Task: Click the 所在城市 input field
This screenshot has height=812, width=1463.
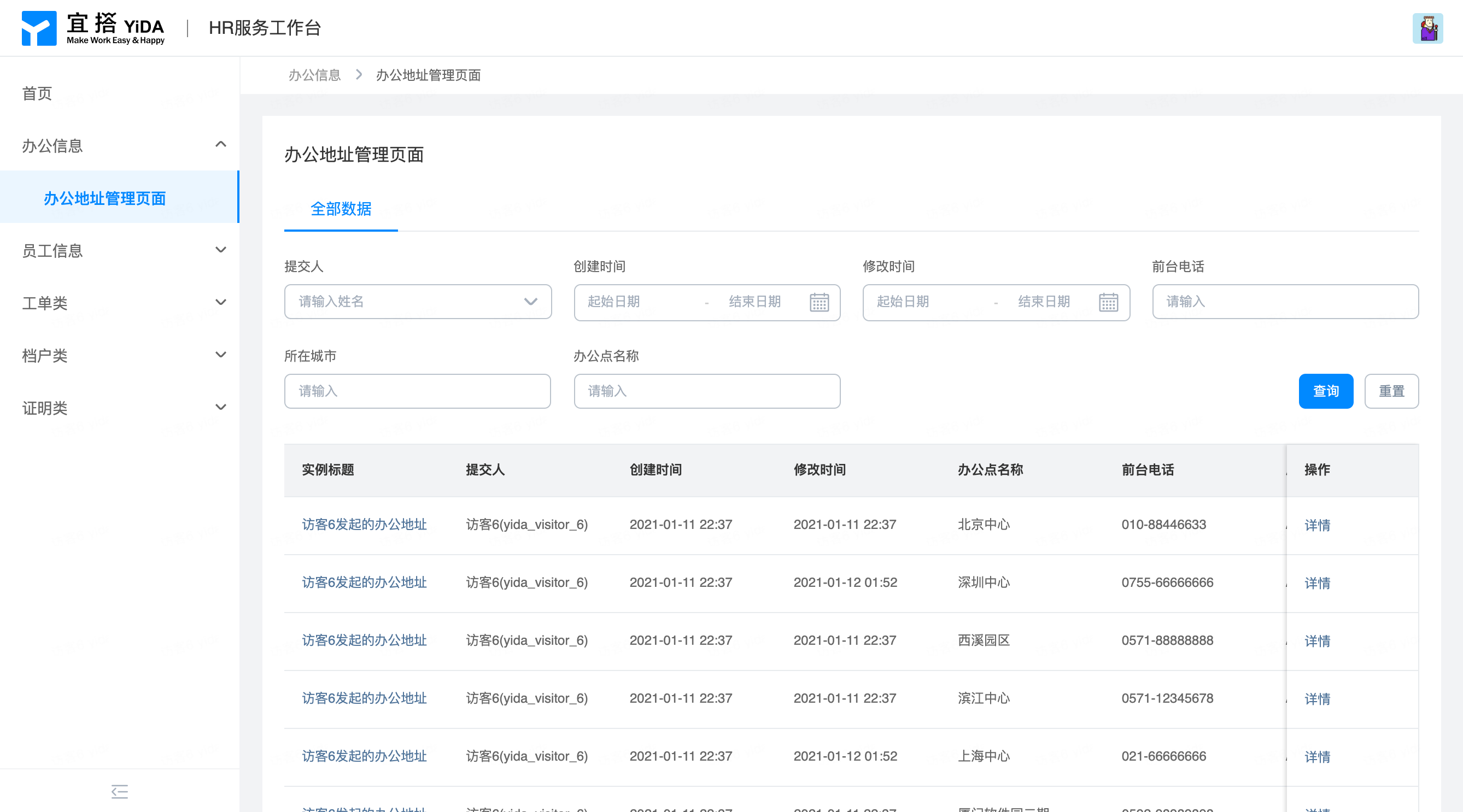Action: tap(418, 391)
